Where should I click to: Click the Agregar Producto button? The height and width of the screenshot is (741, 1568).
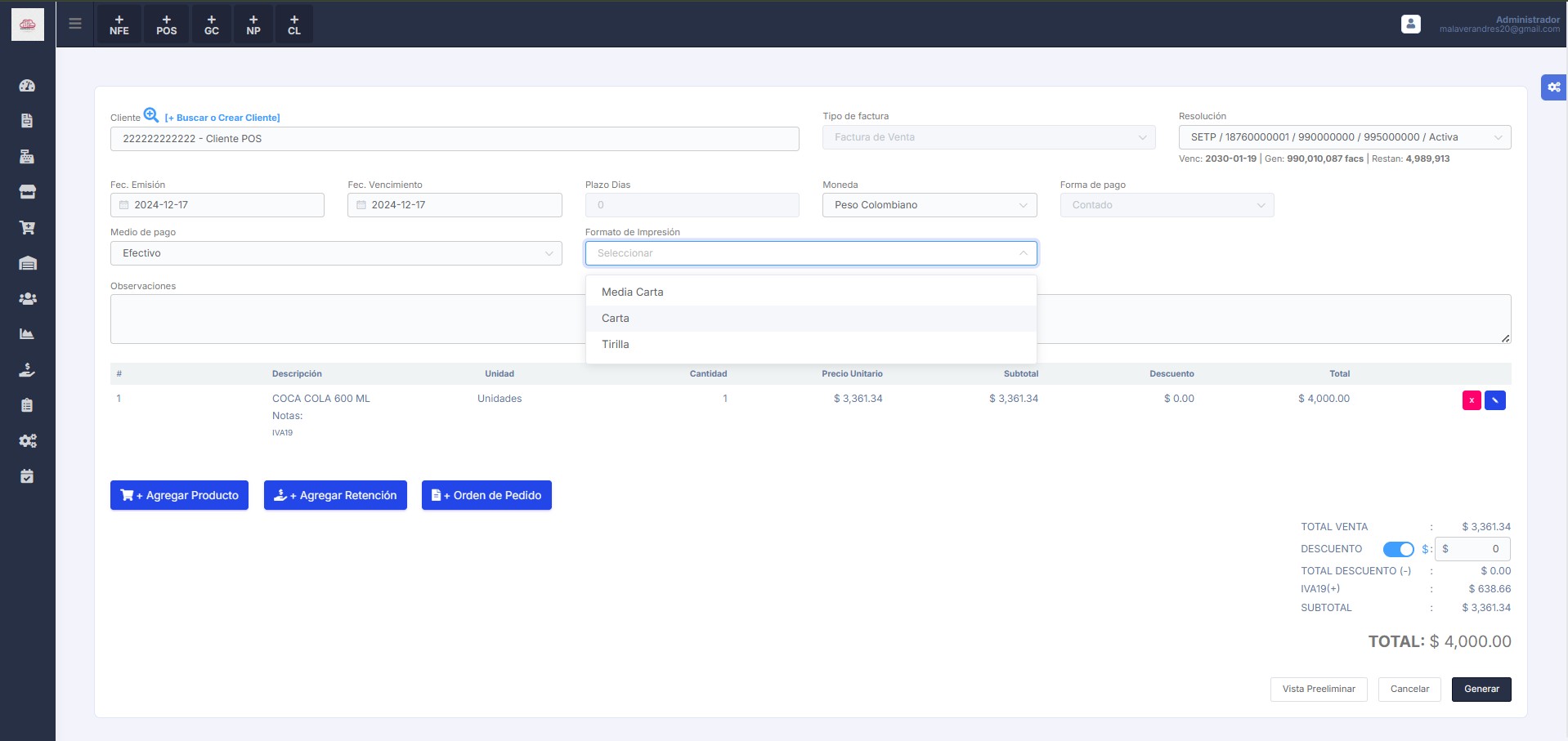point(179,495)
